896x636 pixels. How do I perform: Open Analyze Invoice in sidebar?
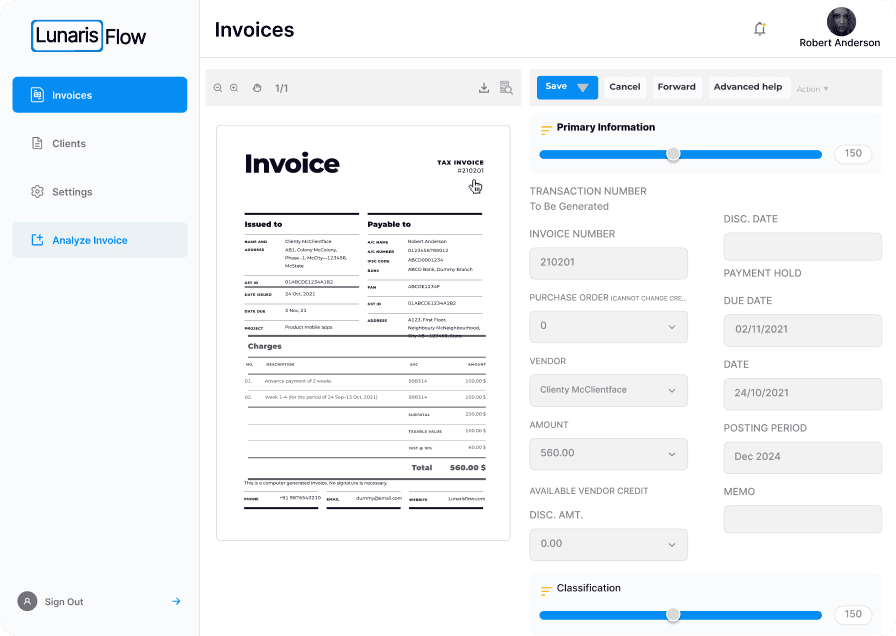pyautogui.click(x=99, y=240)
